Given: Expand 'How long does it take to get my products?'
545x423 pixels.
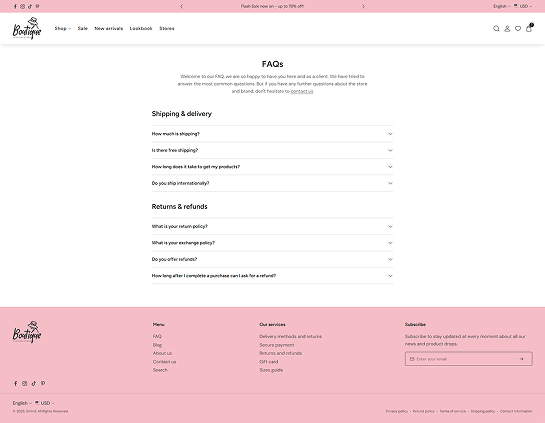Looking at the screenshot, I should point(272,167).
